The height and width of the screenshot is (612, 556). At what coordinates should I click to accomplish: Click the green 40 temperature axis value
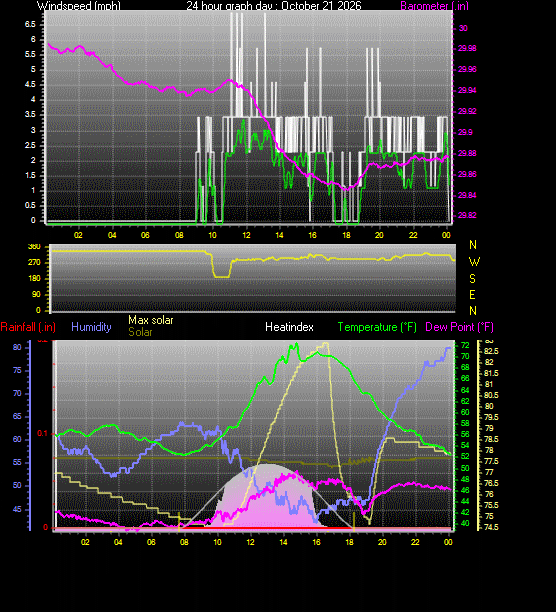coord(465,523)
